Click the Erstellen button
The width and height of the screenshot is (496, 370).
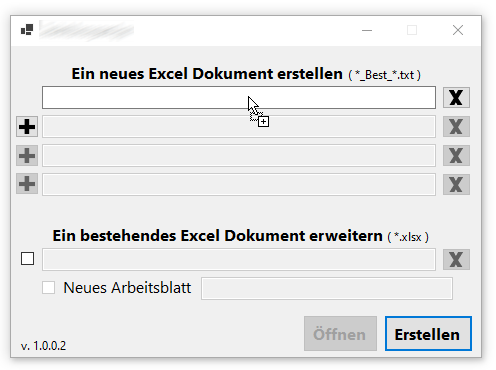pos(428,334)
